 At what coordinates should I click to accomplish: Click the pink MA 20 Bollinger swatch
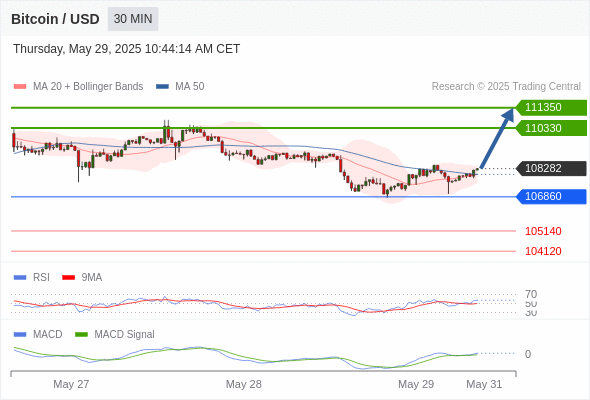[x=20, y=87]
